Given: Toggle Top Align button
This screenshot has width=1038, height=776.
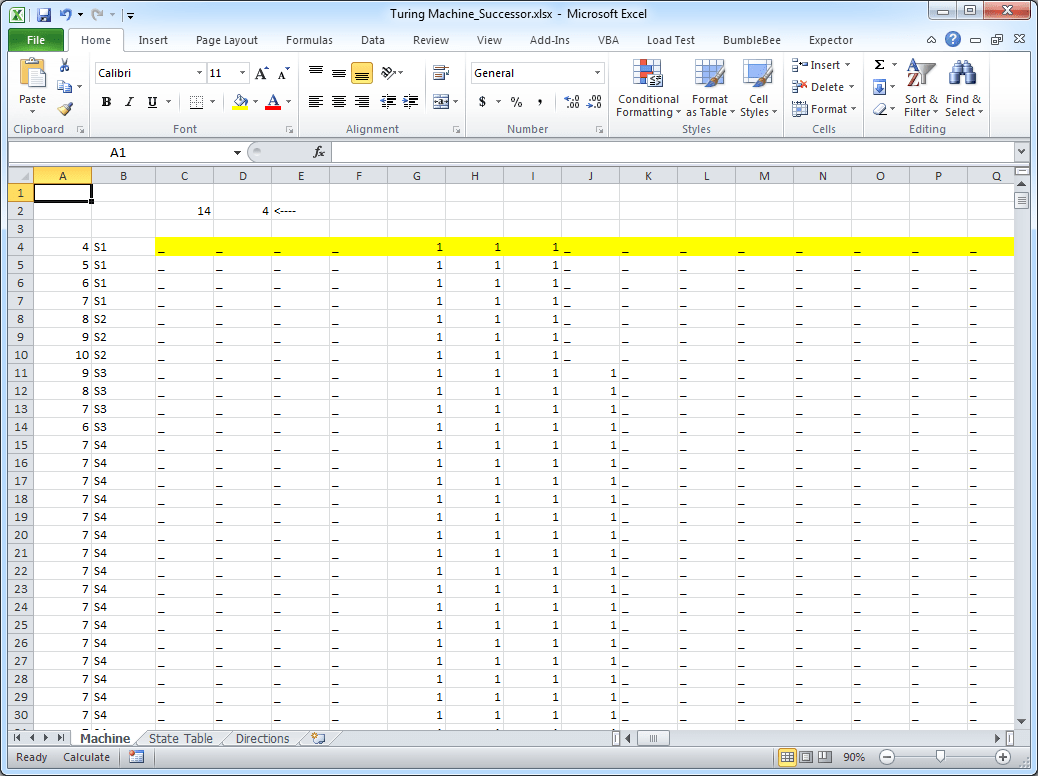Looking at the screenshot, I should 316,73.
